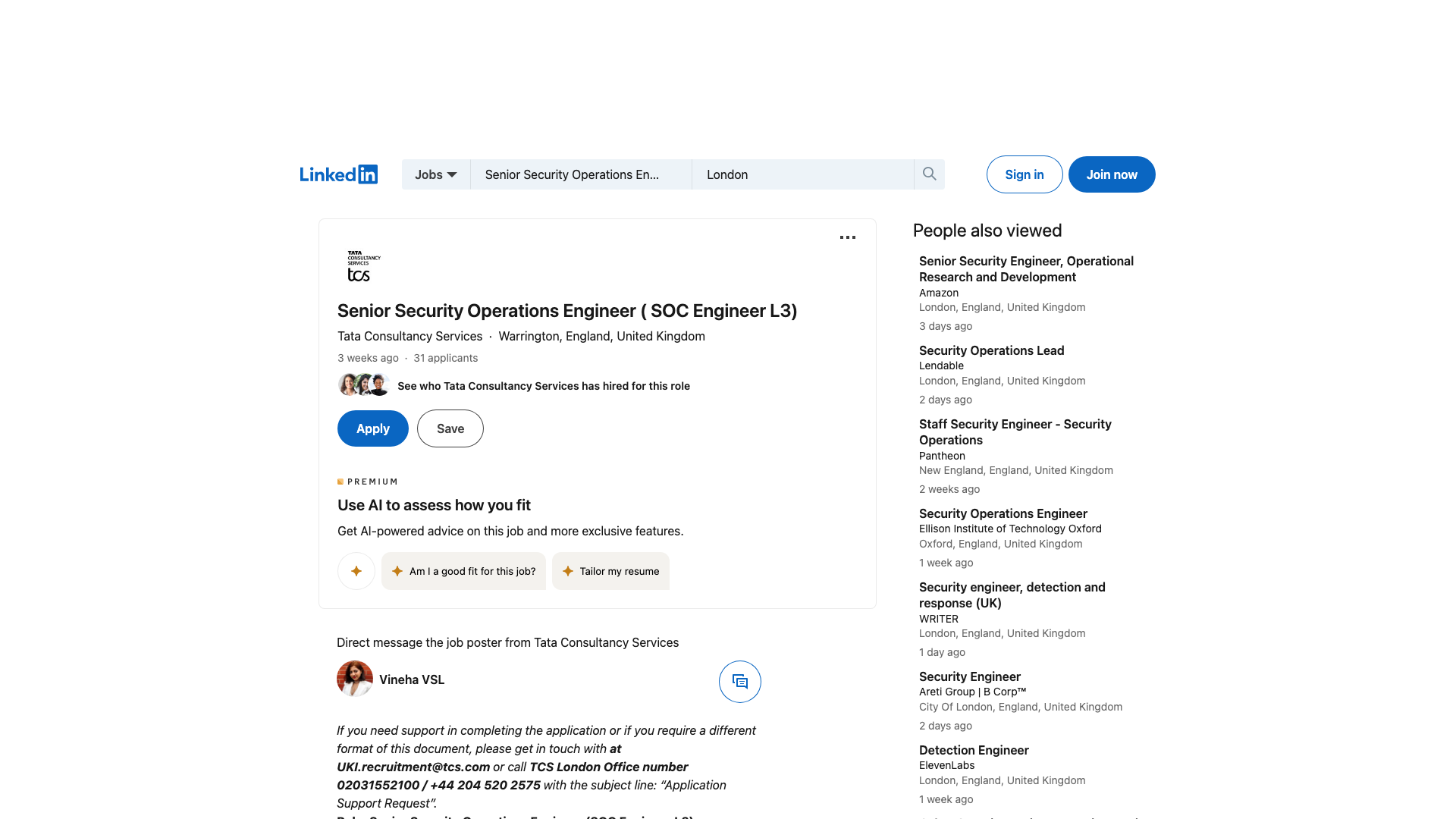Apply to the SOC Engineer job
Viewport: 1456px width, 819px height.
pos(373,428)
